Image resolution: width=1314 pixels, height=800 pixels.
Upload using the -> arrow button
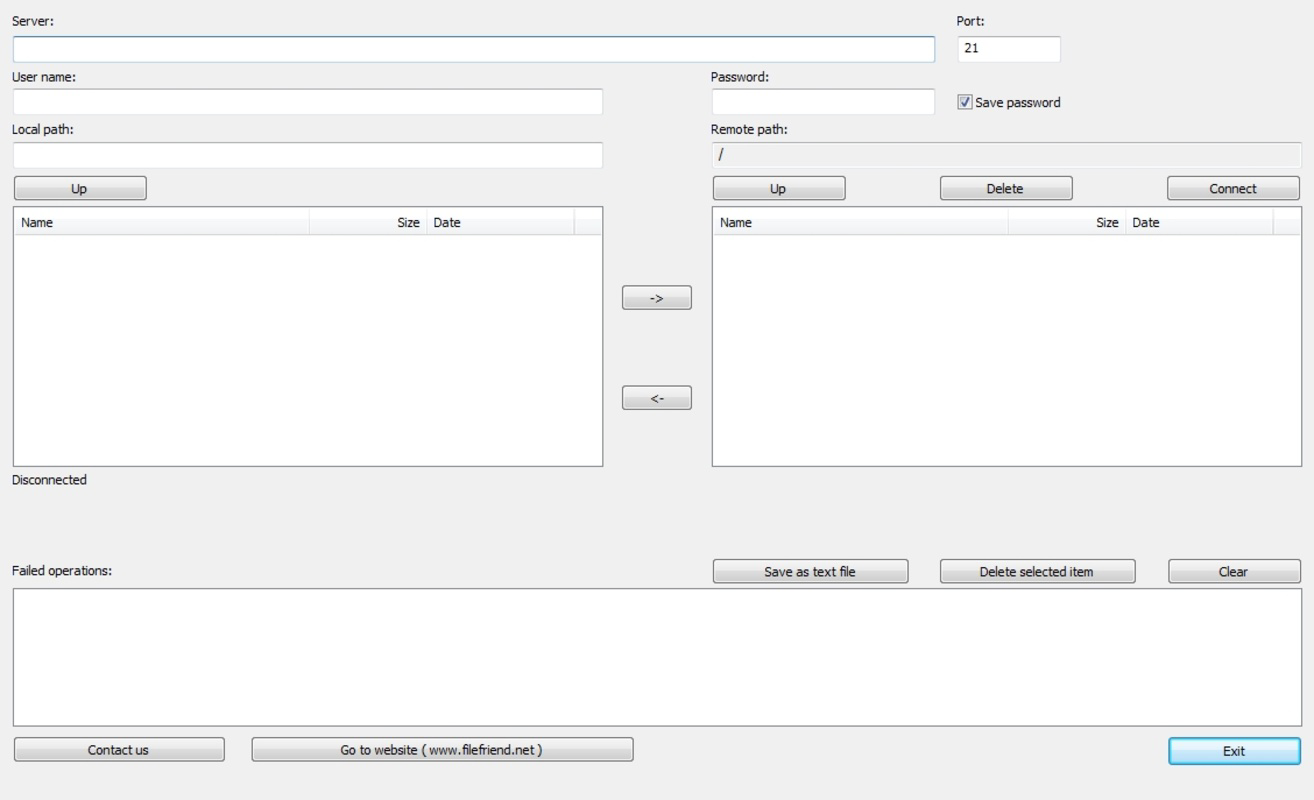tap(657, 298)
